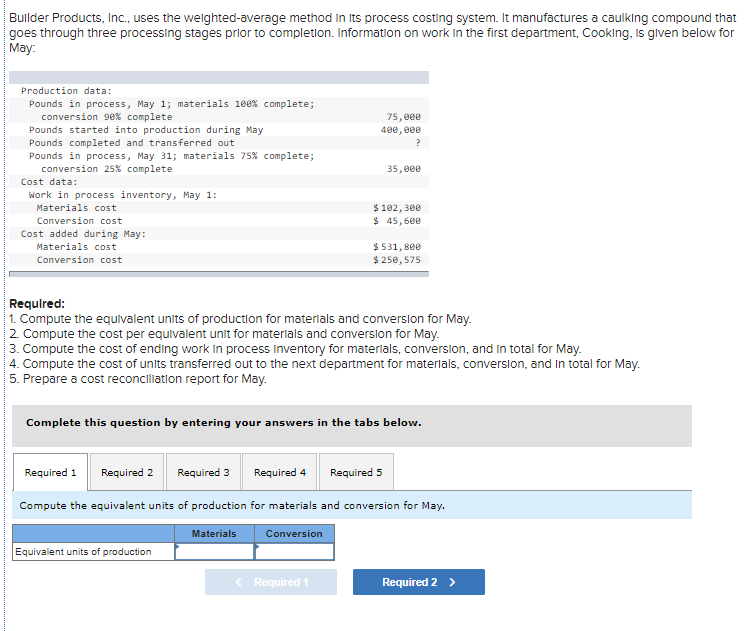This screenshot has width=749, height=631.
Task: Open the Required 2 tab
Action: (127, 472)
